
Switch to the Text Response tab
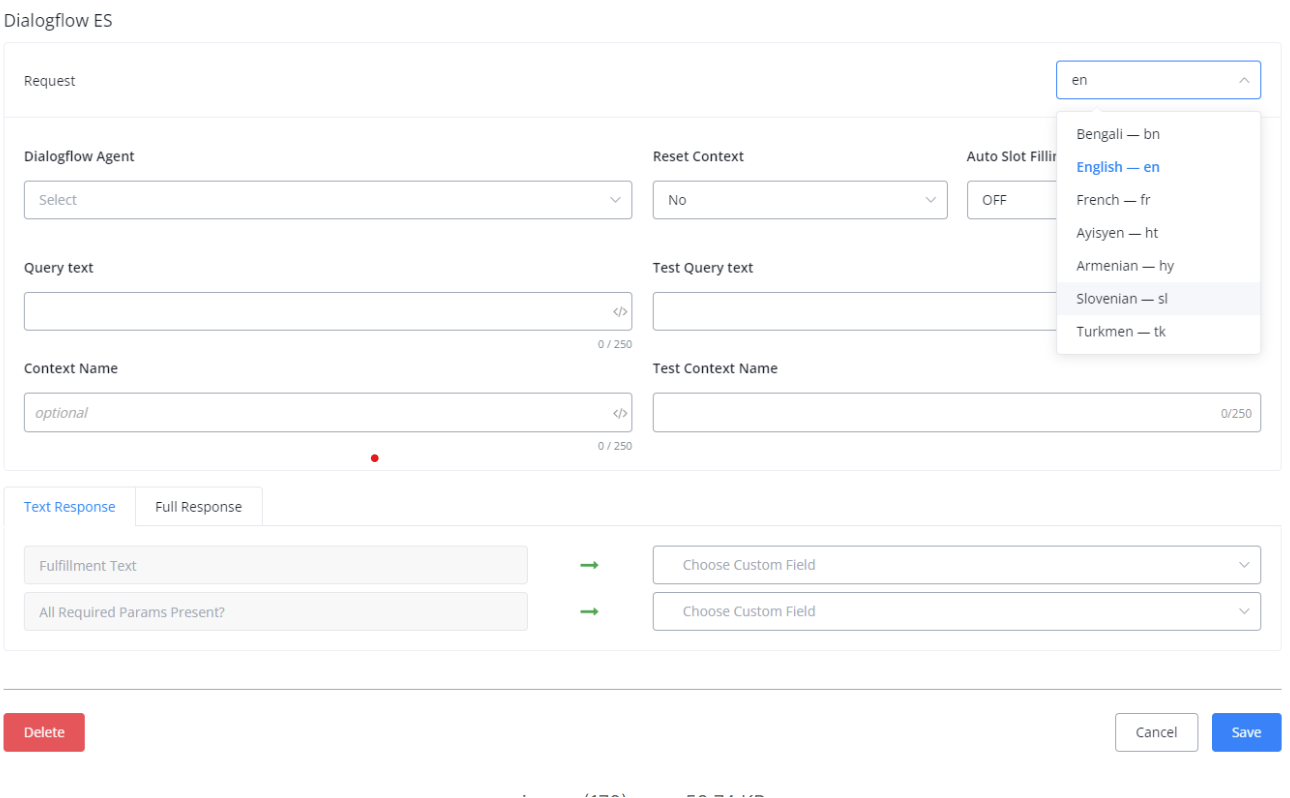click(x=70, y=507)
